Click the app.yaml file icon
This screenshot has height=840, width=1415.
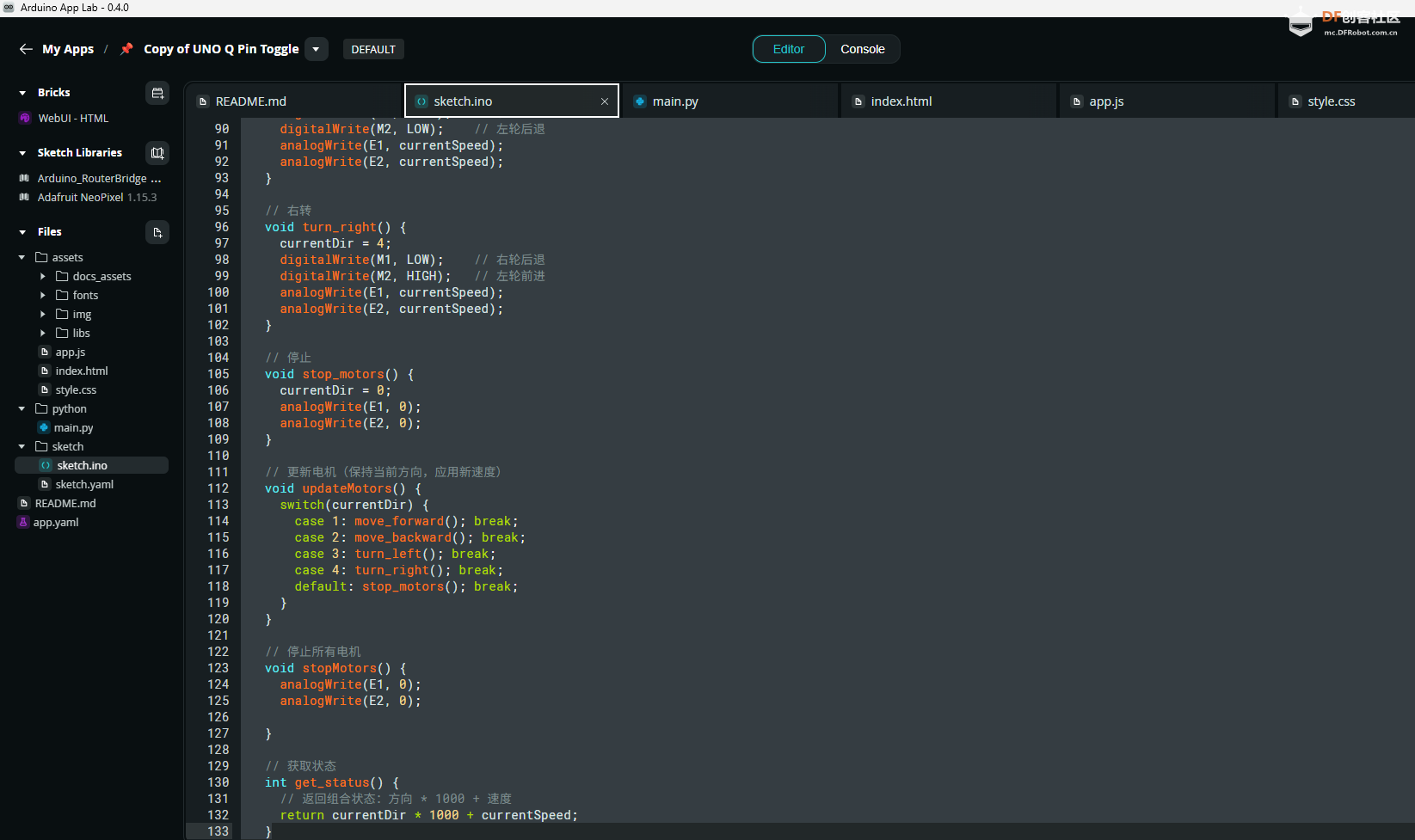pyautogui.click(x=23, y=523)
